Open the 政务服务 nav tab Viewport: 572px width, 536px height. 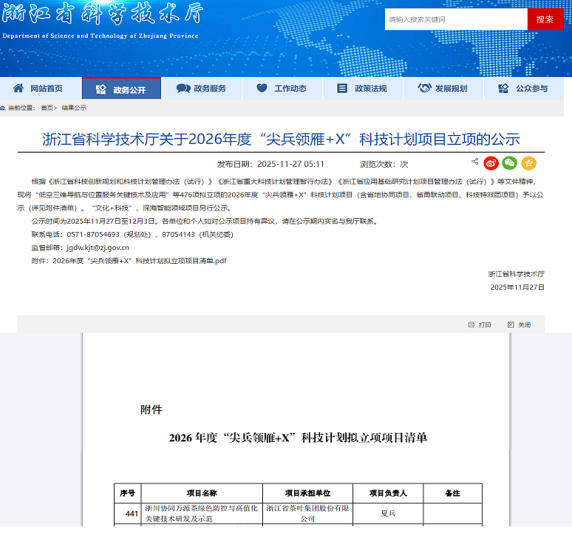click(202, 88)
